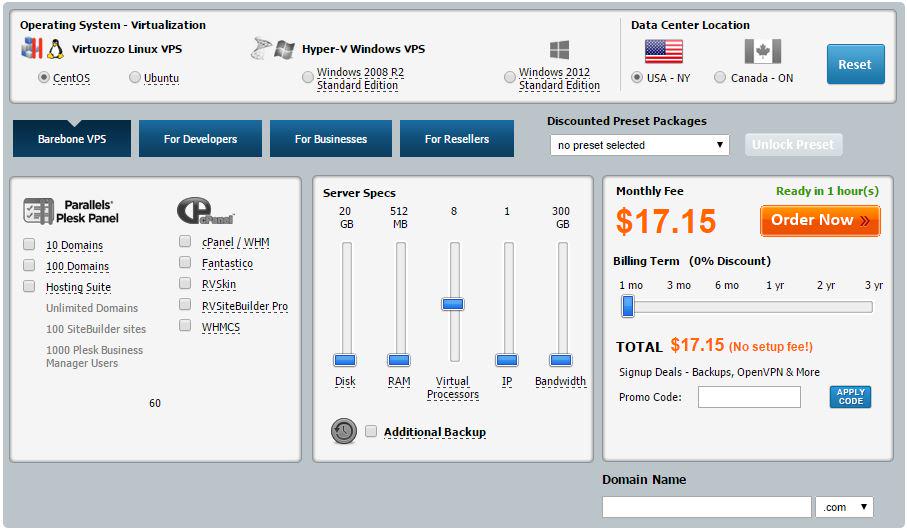Viewport: 907px width, 530px height.
Task: Click the APPLY CODE button
Action: point(850,397)
